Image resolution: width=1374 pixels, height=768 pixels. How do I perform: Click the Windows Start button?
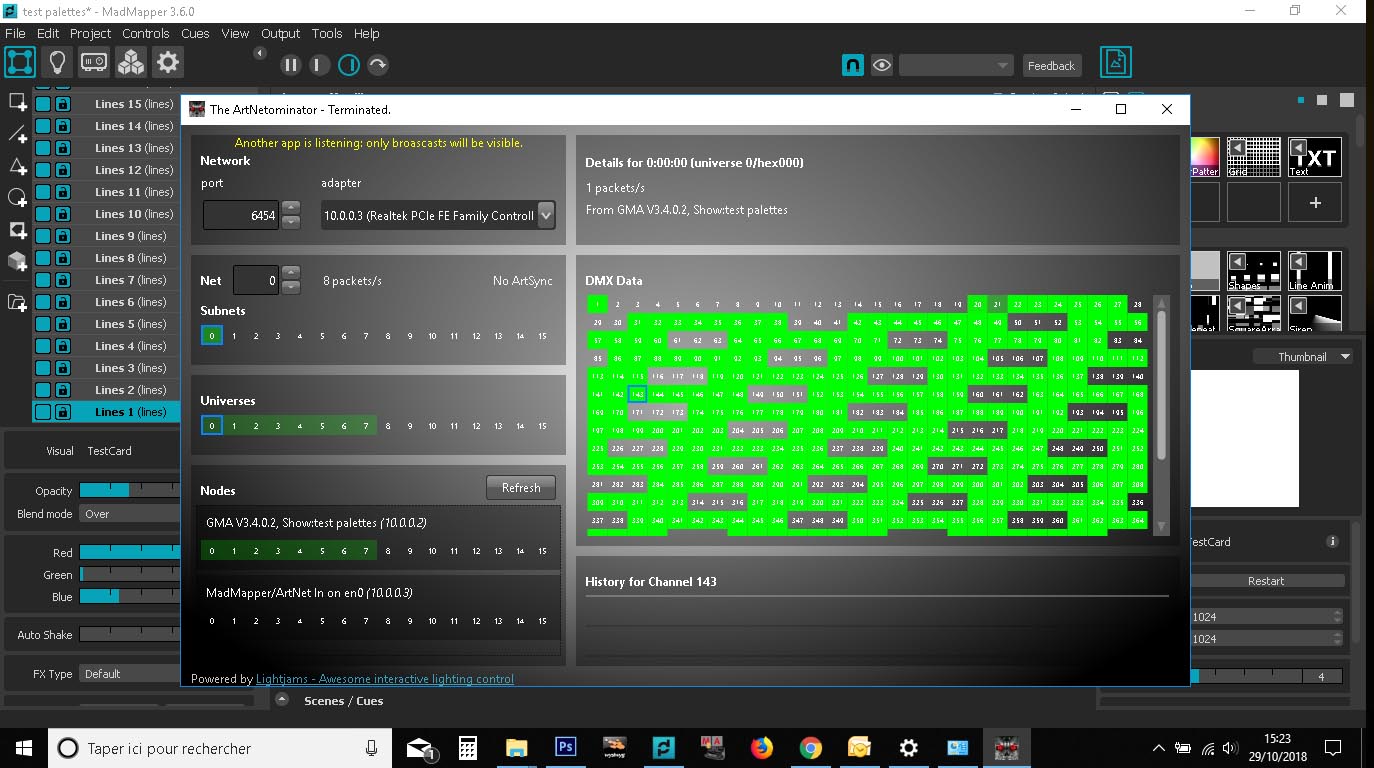coord(24,747)
